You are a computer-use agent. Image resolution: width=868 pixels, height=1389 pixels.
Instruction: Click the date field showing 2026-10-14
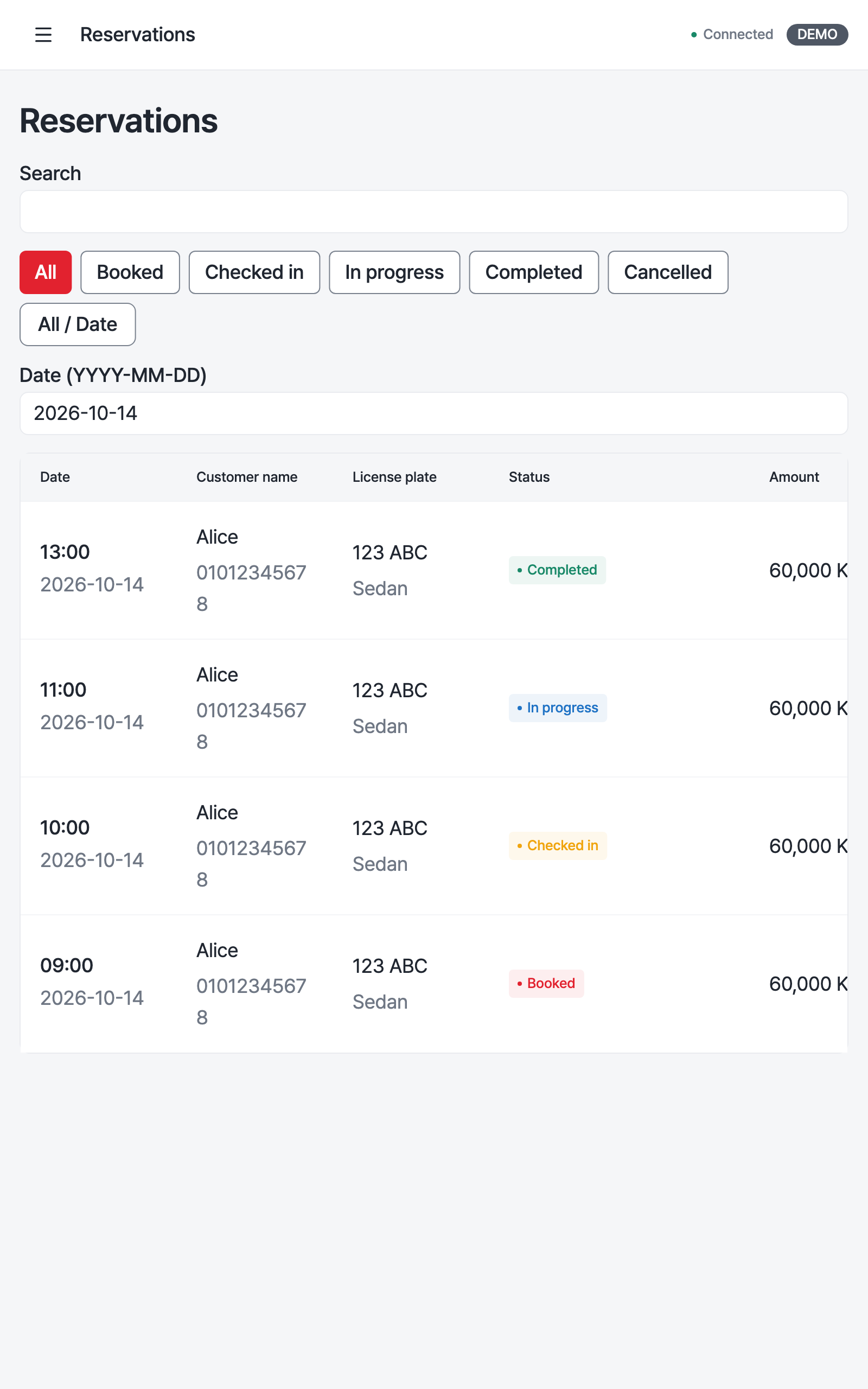tap(434, 413)
